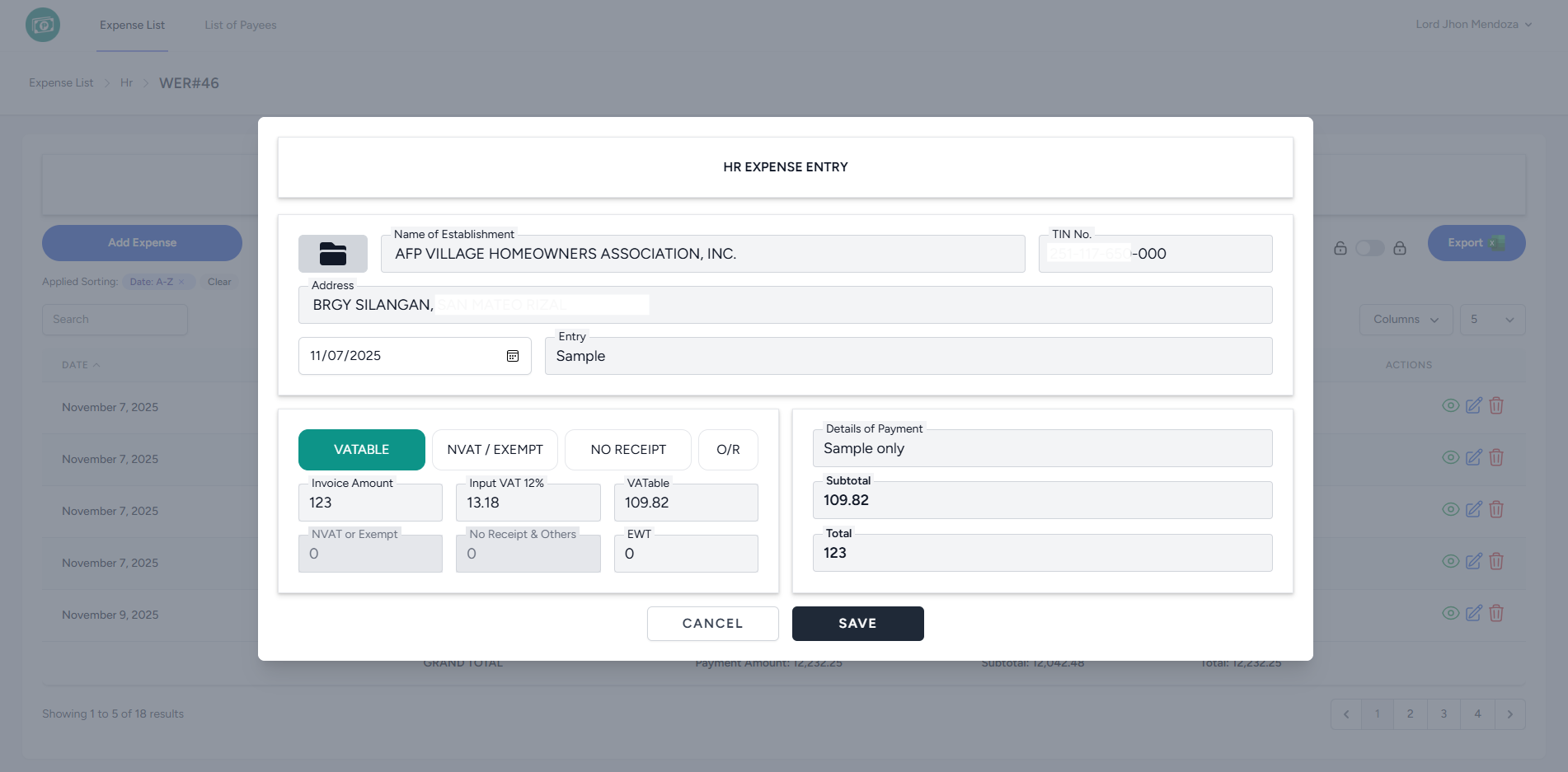The image size is (1568, 772).
Task: Click the Total field
Action: pos(1043,553)
